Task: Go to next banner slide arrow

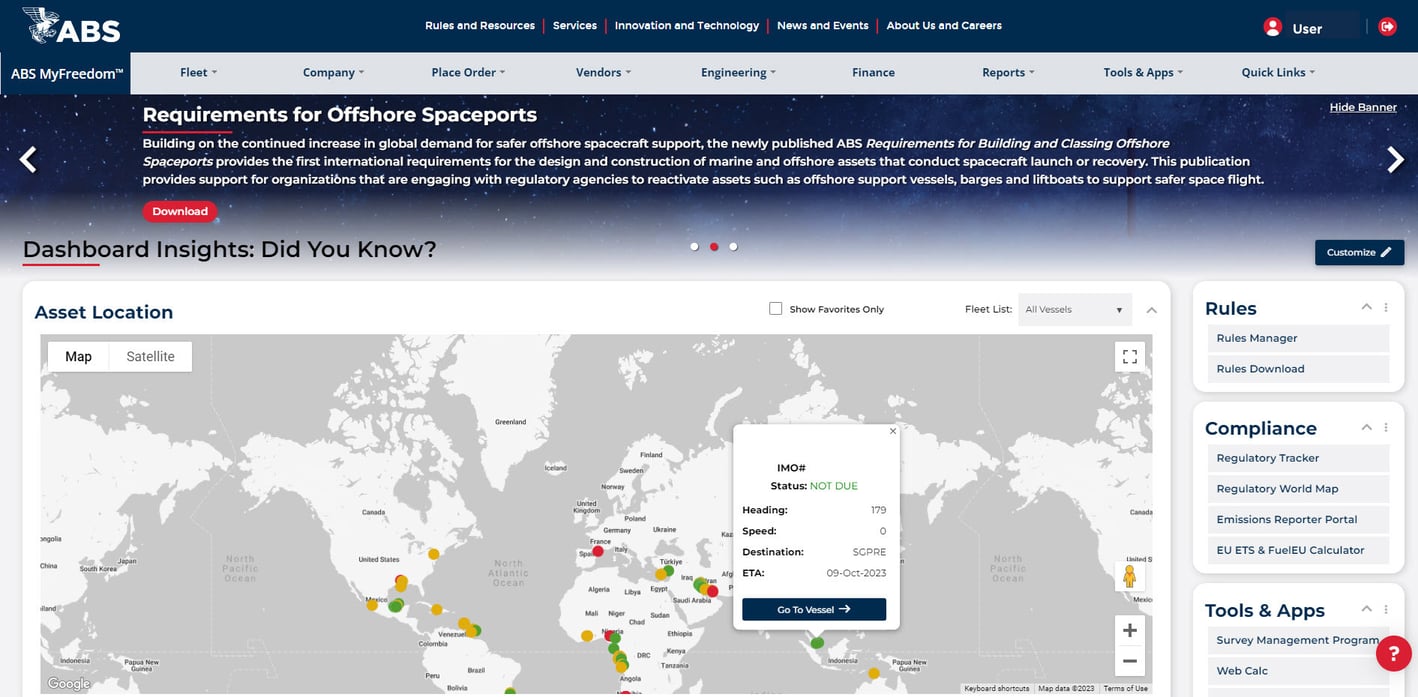Action: click(x=1395, y=159)
